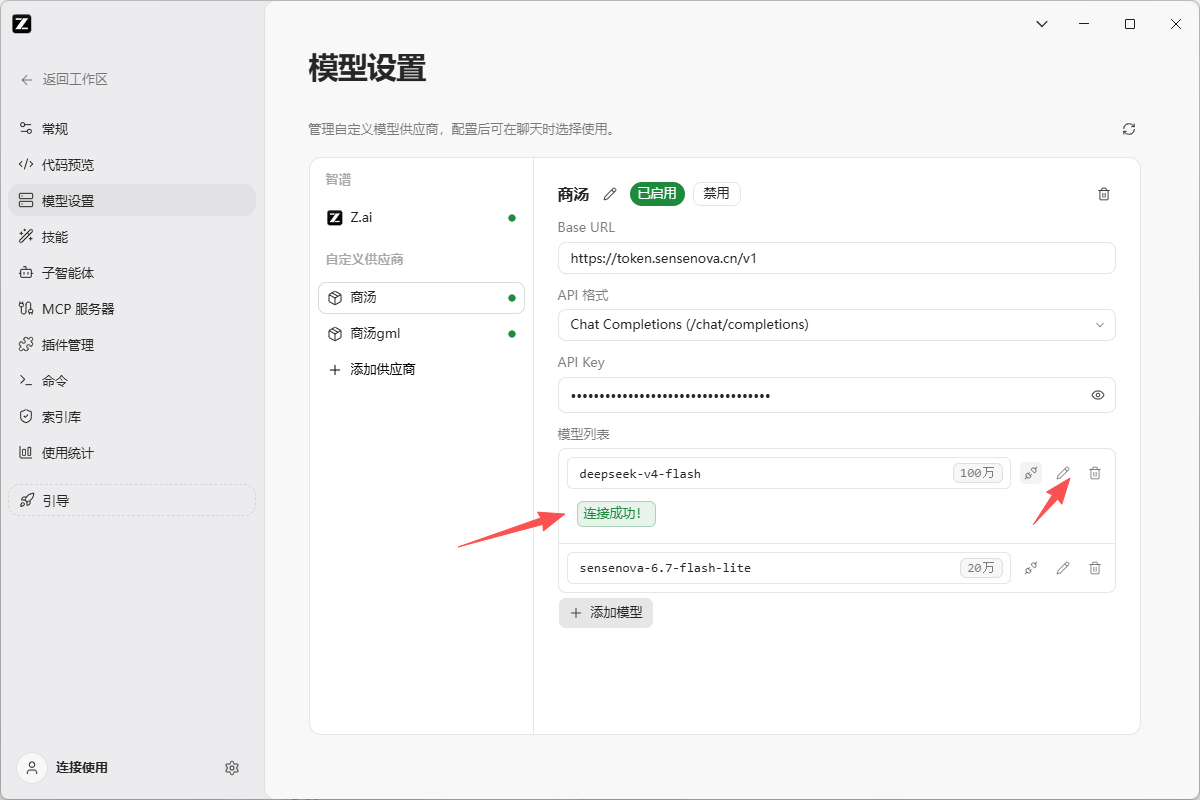Open the 常规 settings section
This screenshot has height=800, width=1200.
(132, 129)
